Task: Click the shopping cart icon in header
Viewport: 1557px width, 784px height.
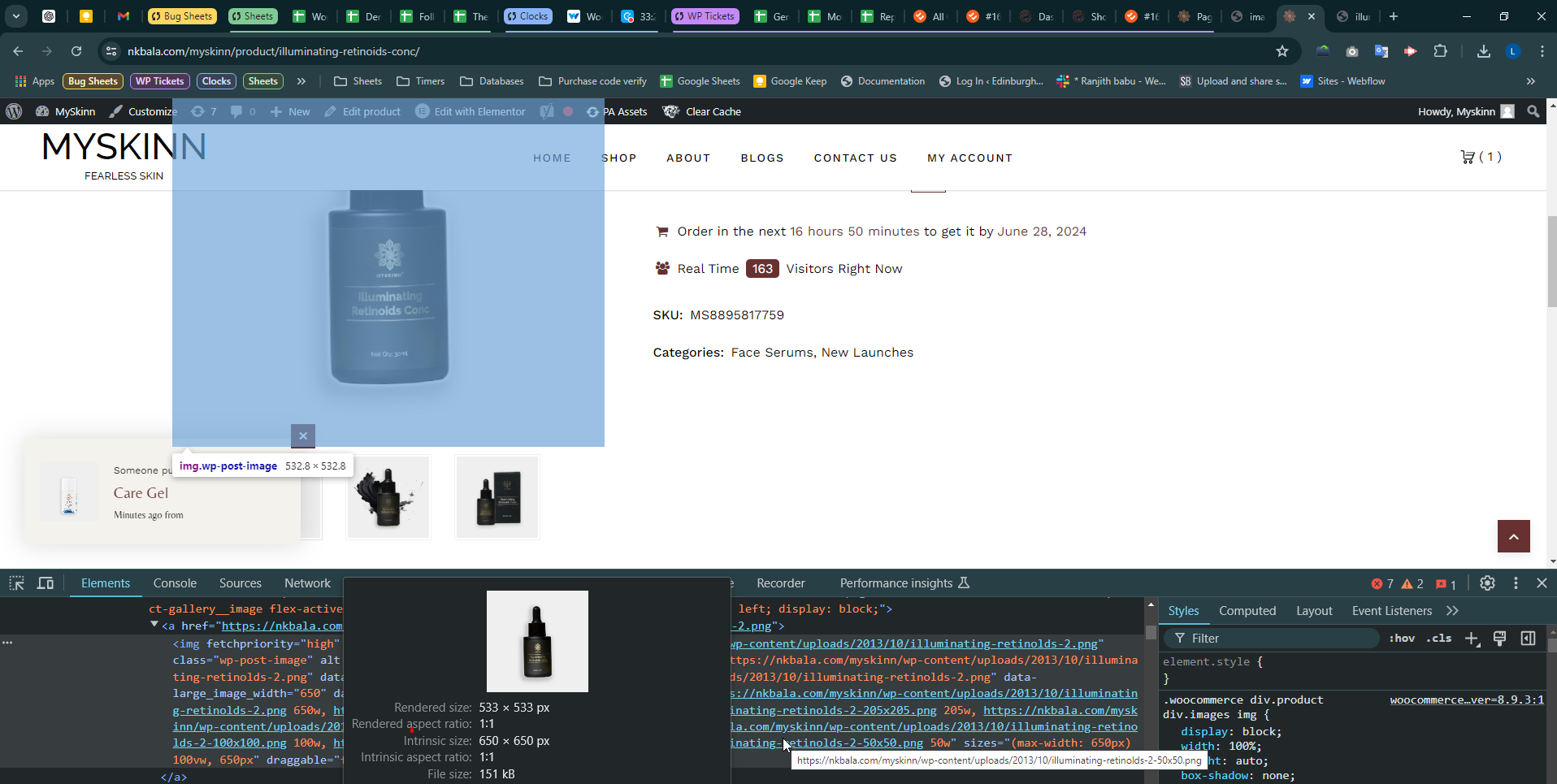Action: click(x=1468, y=157)
